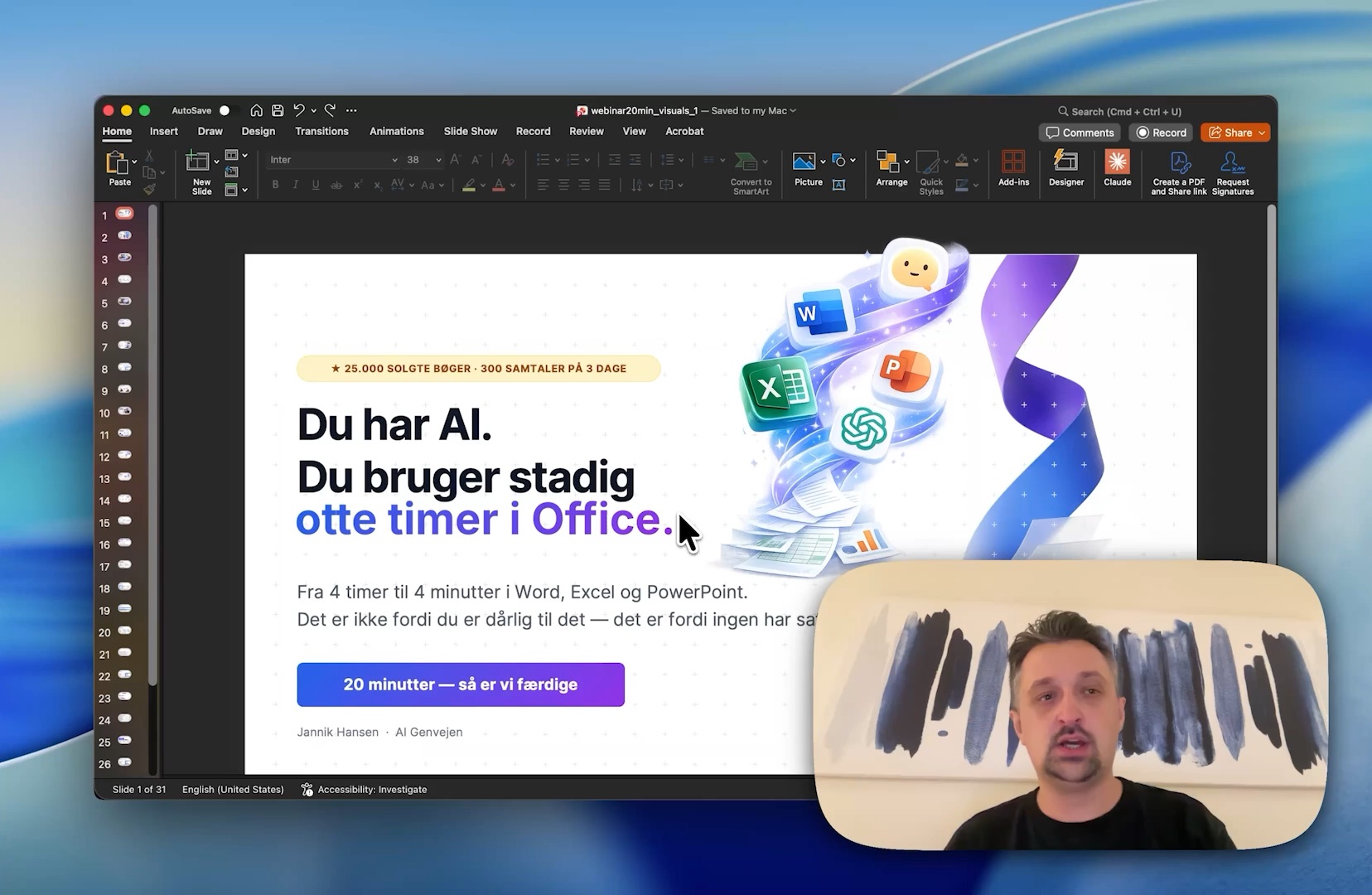Toggle Italic formatting
This screenshot has width=1372, height=895.
click(x=296, y=185)
